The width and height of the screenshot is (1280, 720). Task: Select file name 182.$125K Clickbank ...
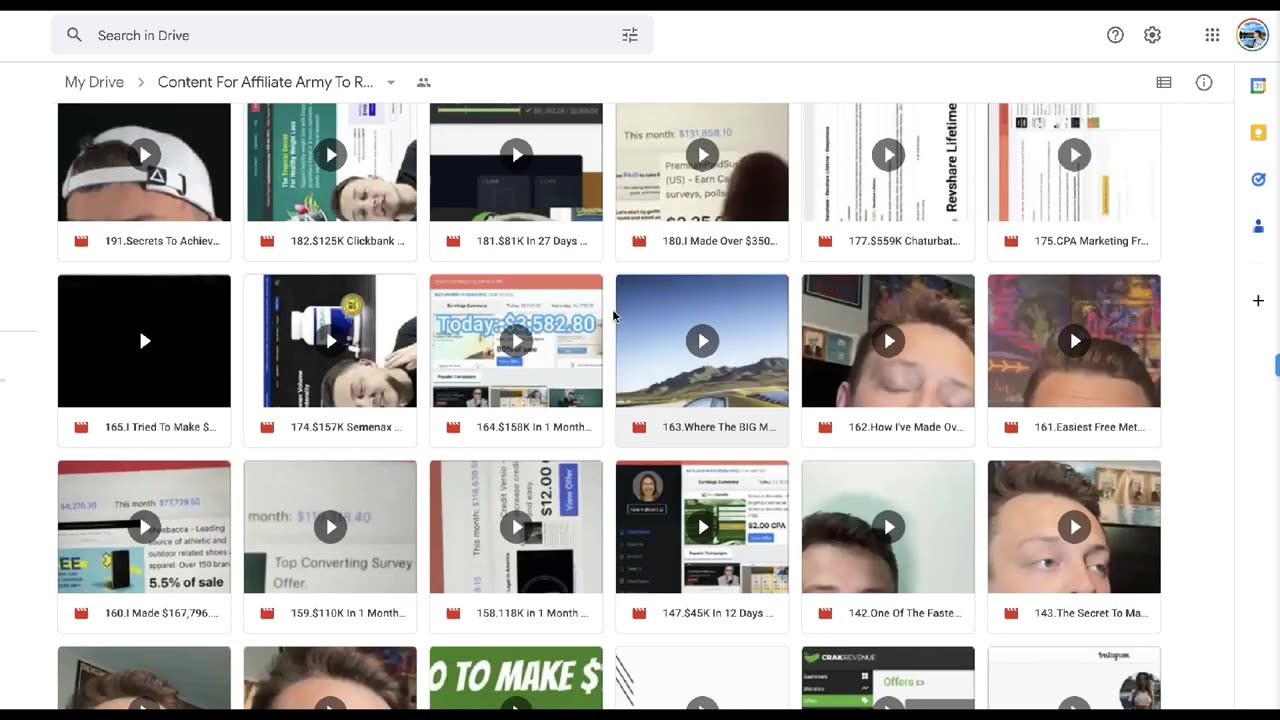pyautogui.click(x=348, y=241)
